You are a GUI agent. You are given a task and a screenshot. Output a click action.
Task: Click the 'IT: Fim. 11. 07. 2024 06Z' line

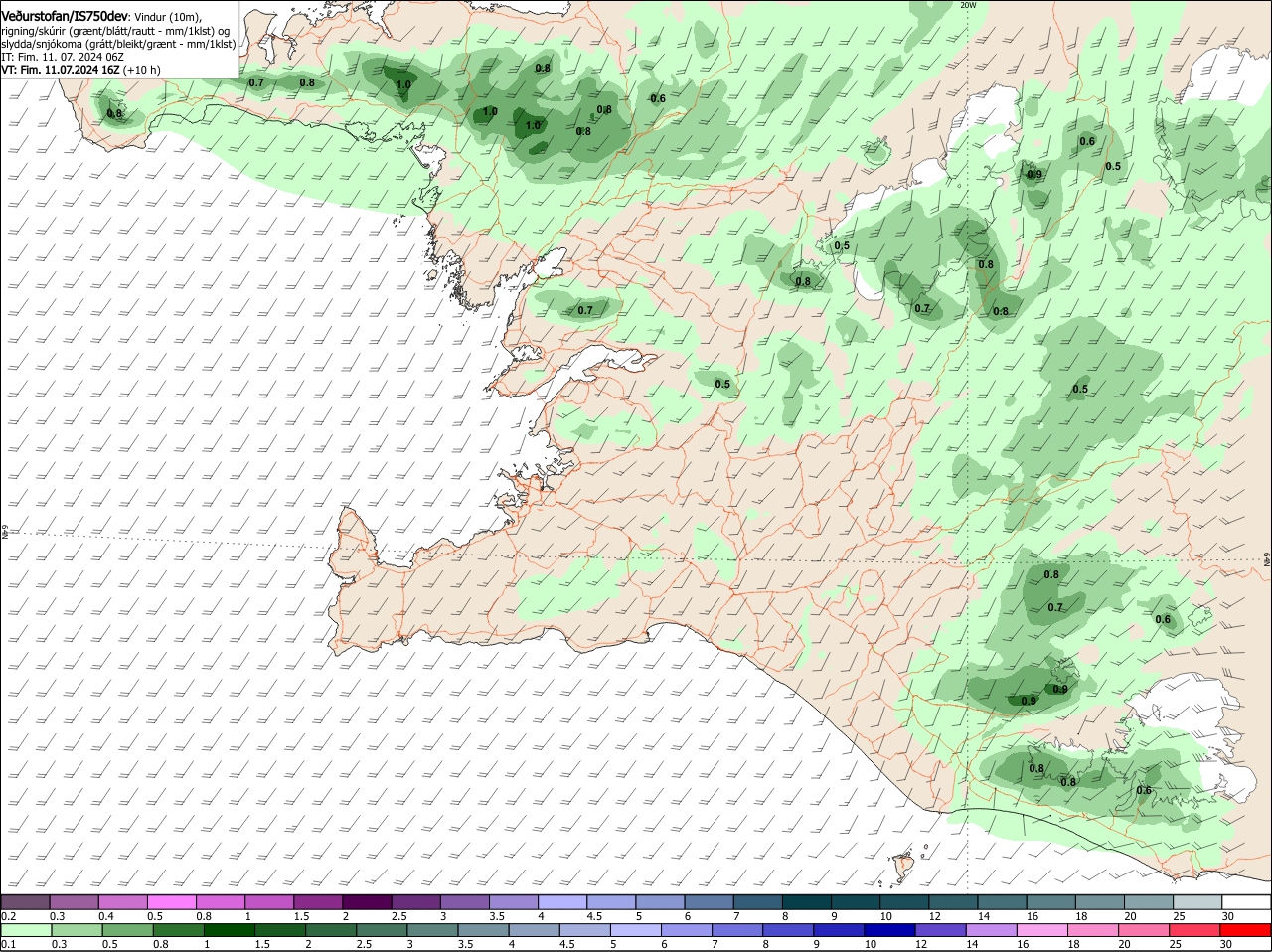pos(63,57)
